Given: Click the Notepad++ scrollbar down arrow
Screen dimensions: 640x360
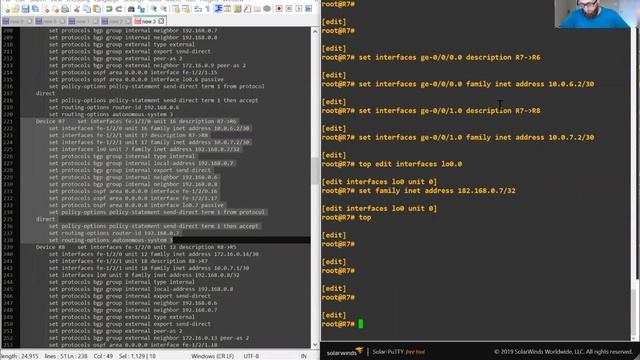Looking at the screenshot, I should coord(315,344).
